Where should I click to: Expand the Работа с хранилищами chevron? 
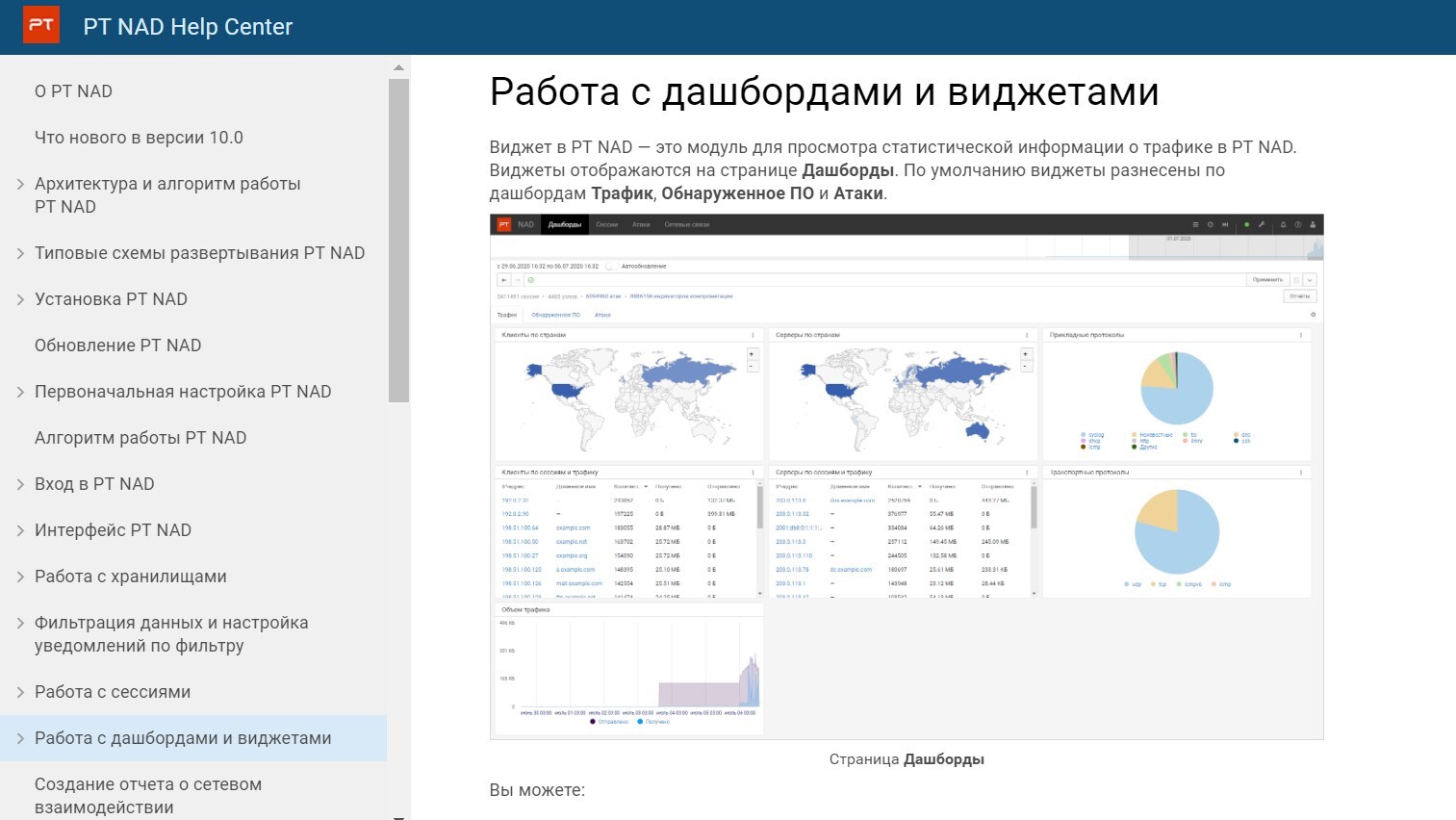pyautogui.click(x=20, y=577)
